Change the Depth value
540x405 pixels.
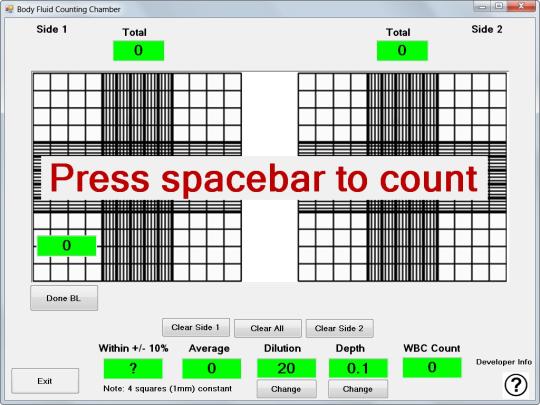click(x=358, y=389)
